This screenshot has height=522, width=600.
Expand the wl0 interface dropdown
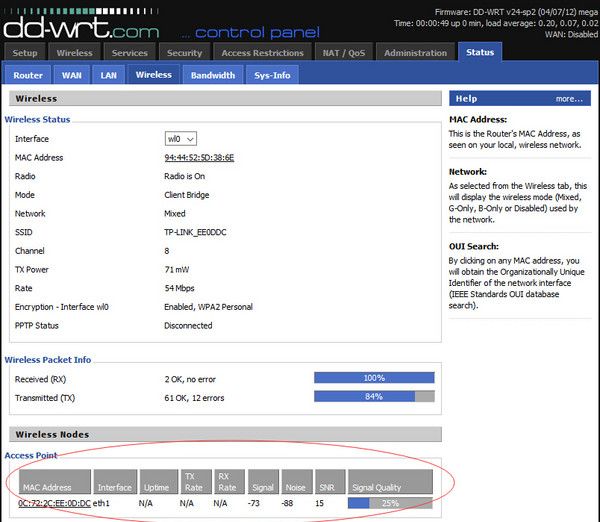[181, 139]
